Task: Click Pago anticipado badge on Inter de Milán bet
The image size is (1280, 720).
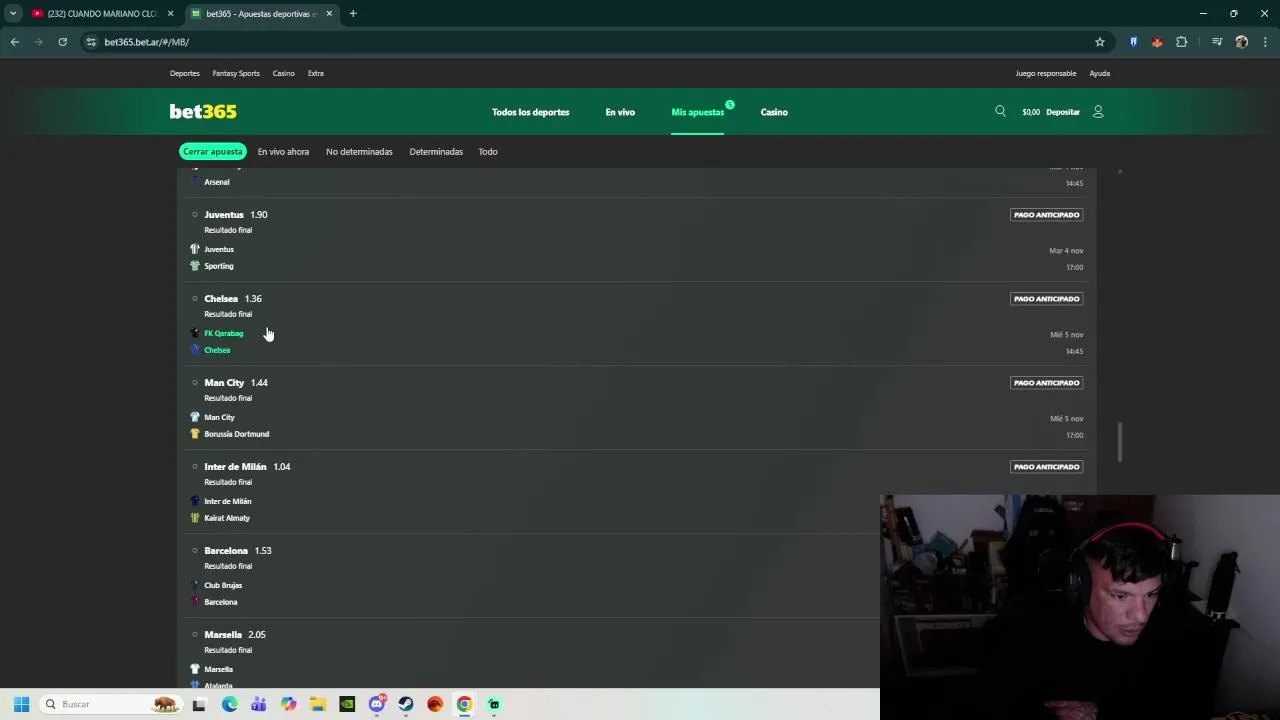Action: (x=1046, y=467)
